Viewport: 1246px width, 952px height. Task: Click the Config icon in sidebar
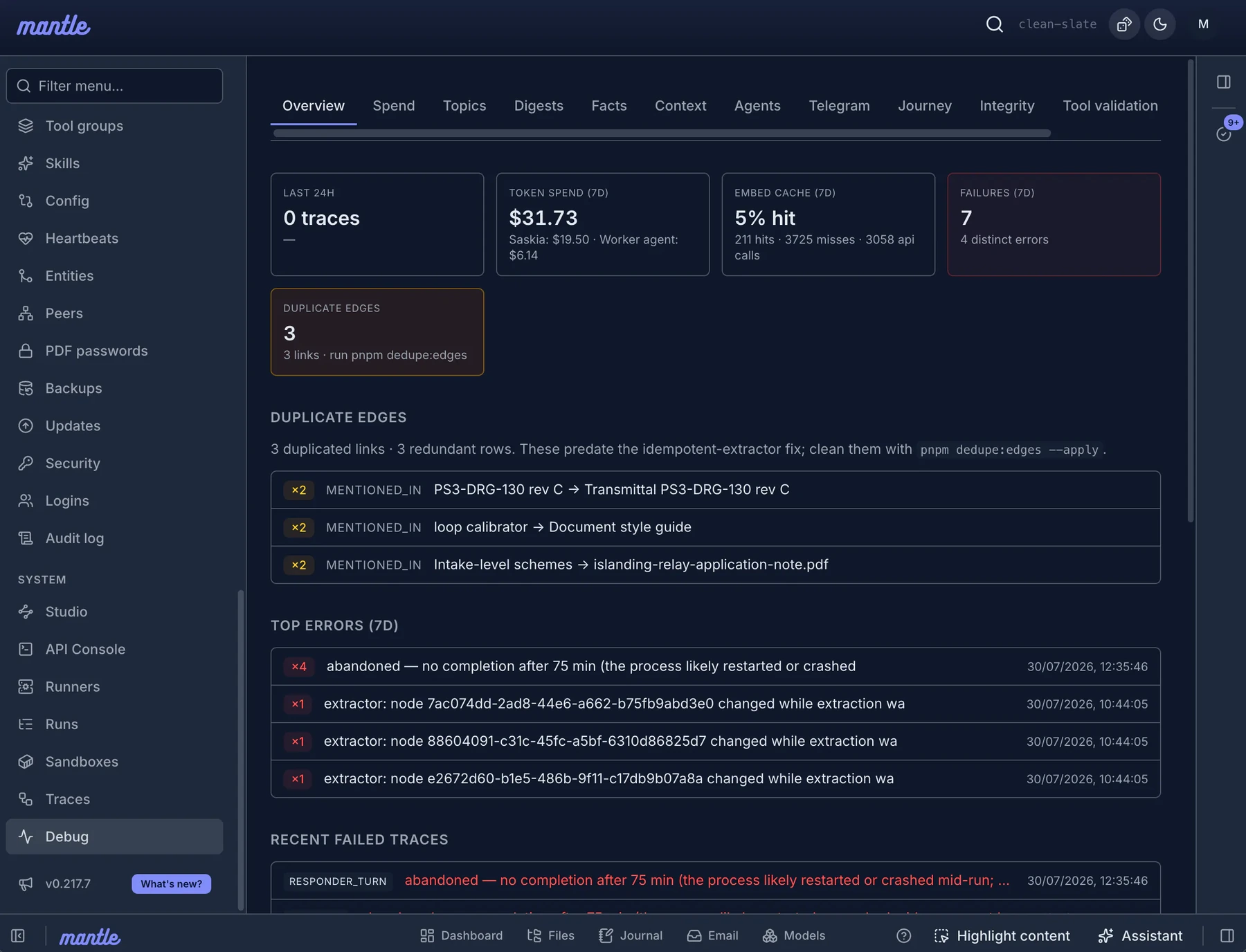[26, 201]
